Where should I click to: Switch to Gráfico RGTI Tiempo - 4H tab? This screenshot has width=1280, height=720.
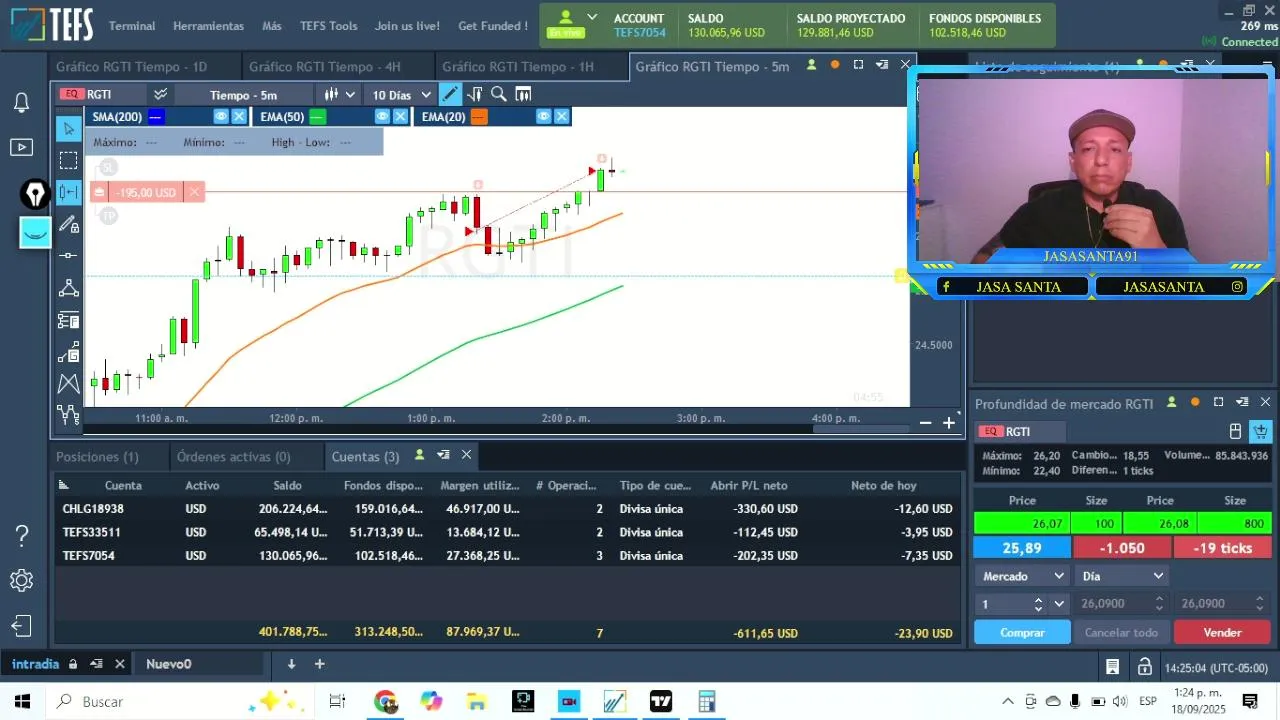324,66
